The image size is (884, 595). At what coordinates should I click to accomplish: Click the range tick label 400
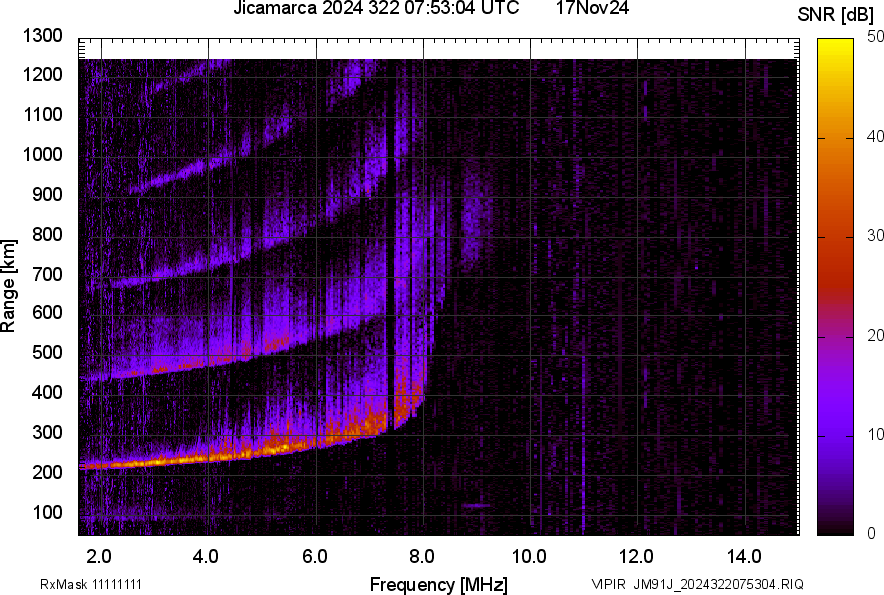pyautogui.click(x=47, y=392)
